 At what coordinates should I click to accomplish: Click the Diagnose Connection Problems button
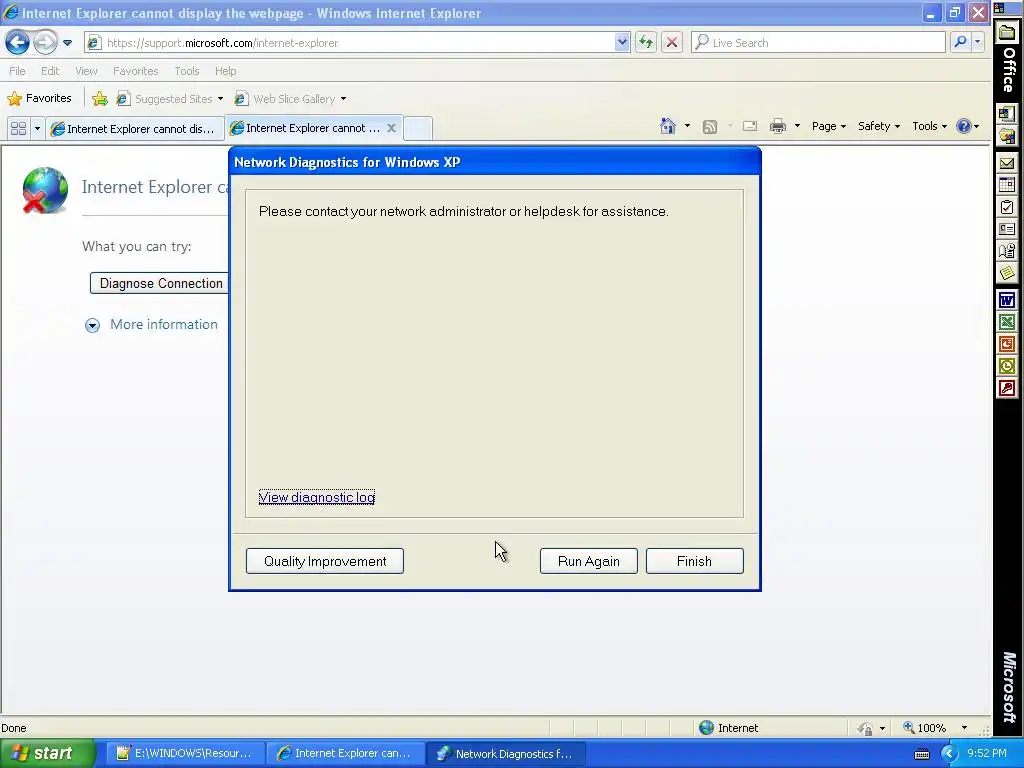click(159, 283)
